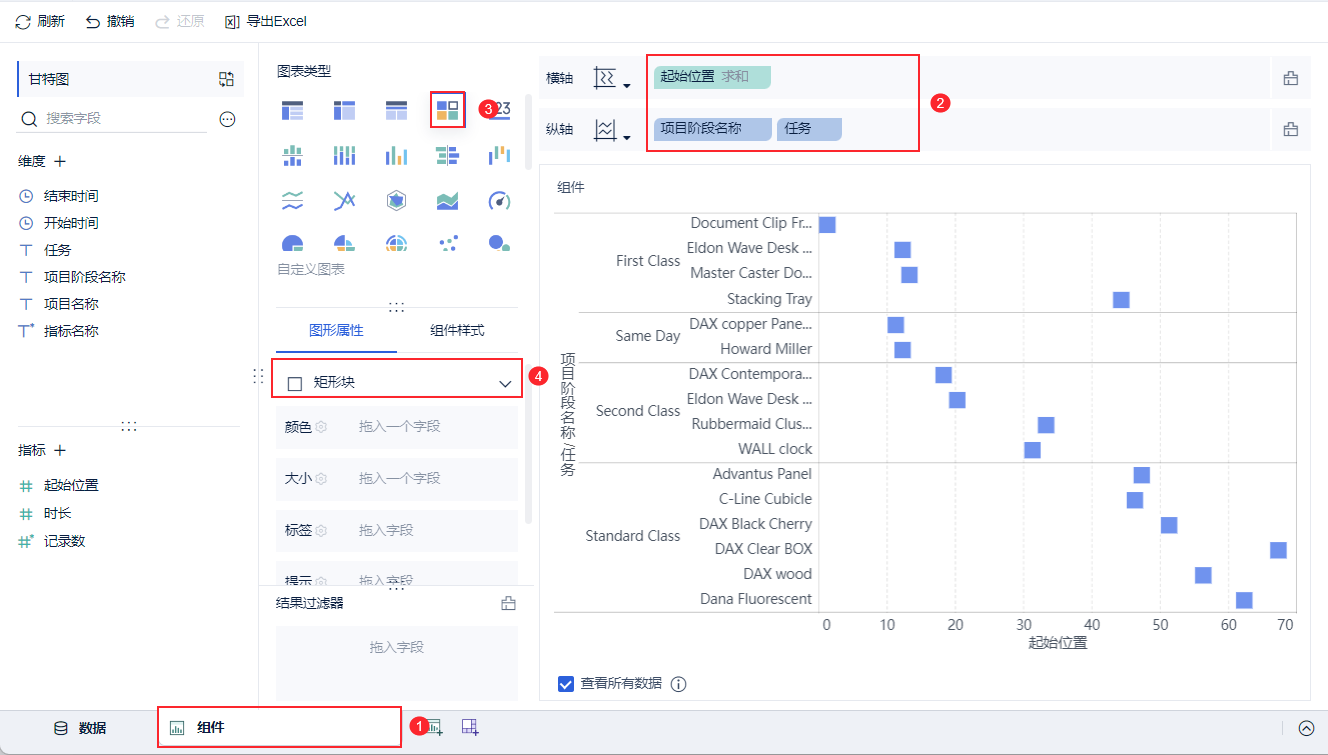
Task: Click the add dashboard icon
Action: (x=470, y=728)
